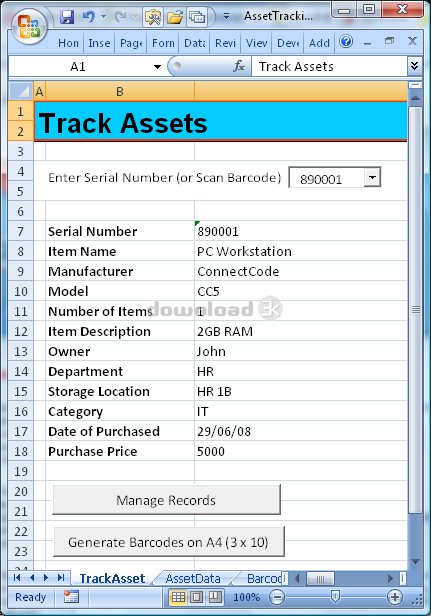Click the Open folder icon in quick access toolbar
Screen dimensions: 431x616
(x=175, y=17)
